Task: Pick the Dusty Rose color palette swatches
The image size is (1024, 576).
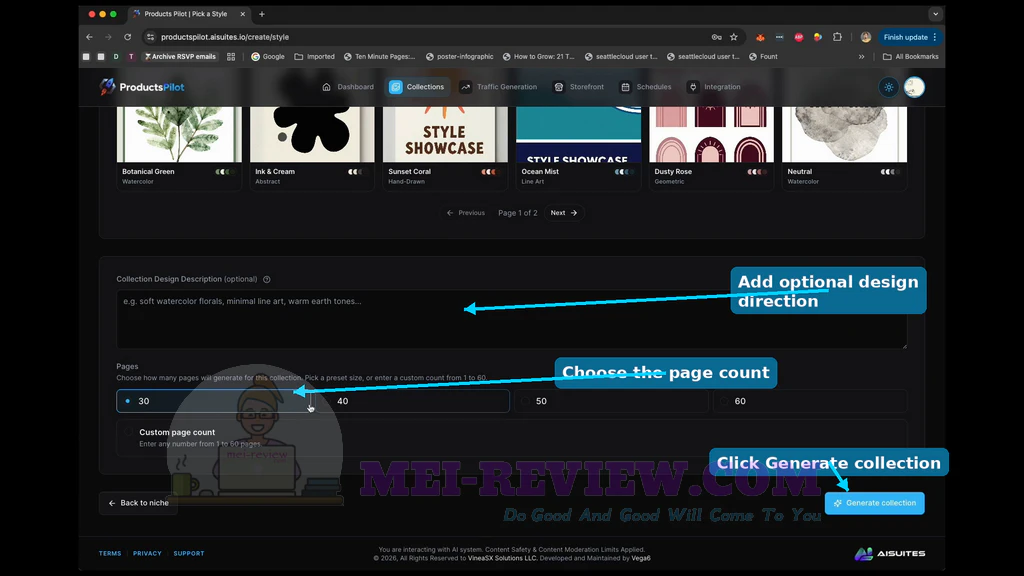Action: point(756,172)
